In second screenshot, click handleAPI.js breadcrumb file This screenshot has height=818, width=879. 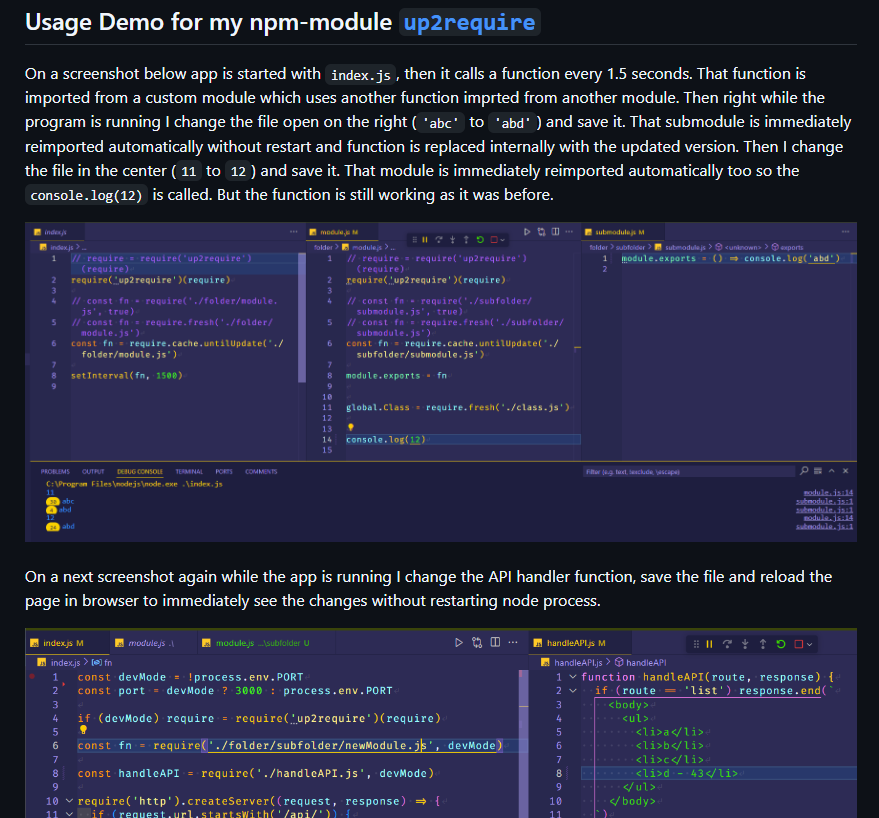[x=573, y=663]
